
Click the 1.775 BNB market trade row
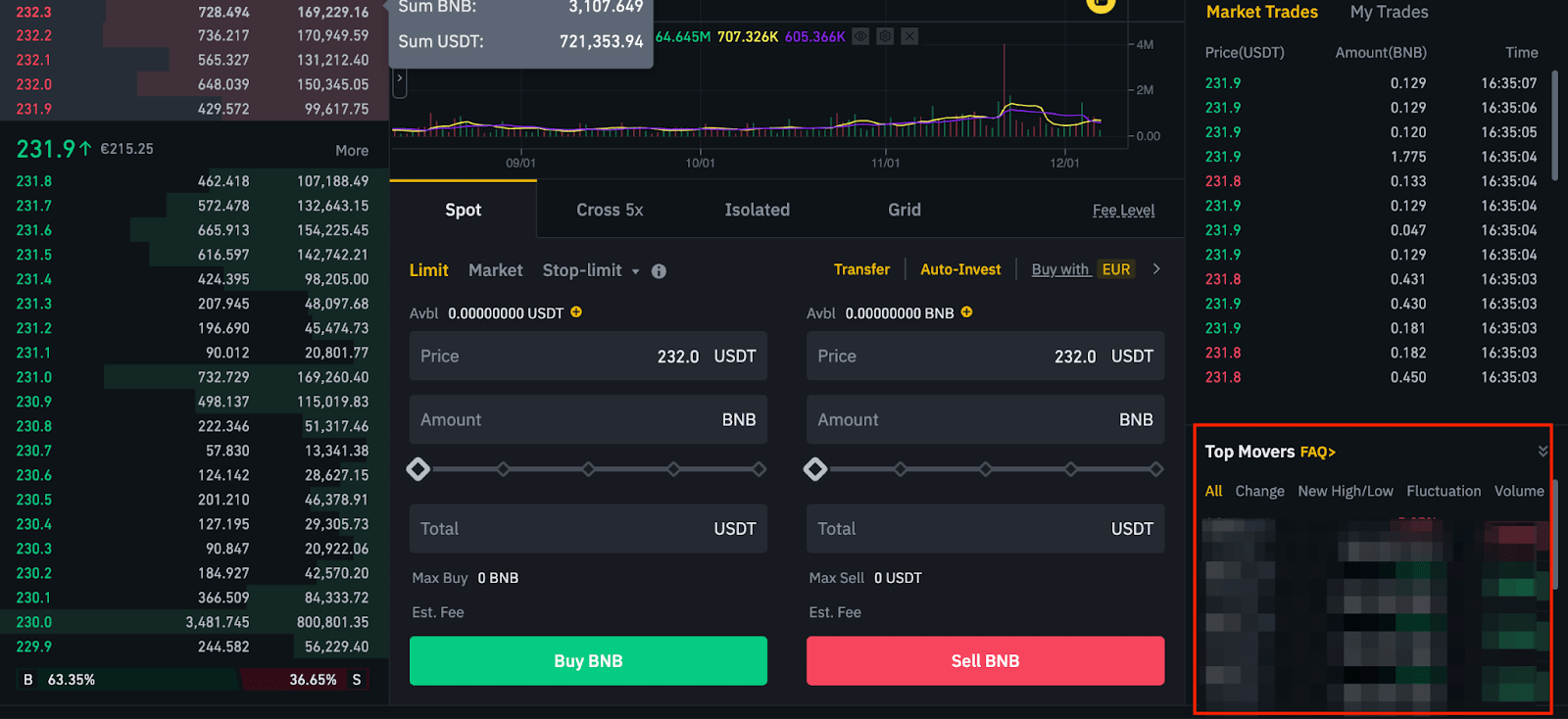click(x=1371, y=157)
